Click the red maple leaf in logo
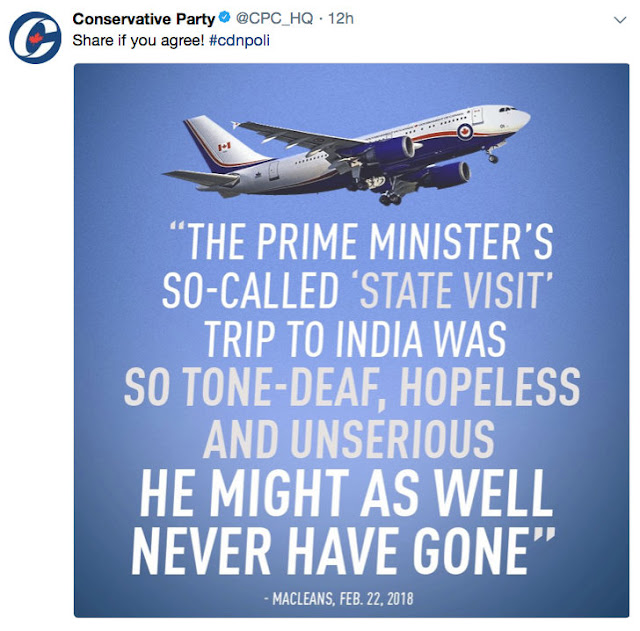The image size is (640, 631). [x=36, y=39]
